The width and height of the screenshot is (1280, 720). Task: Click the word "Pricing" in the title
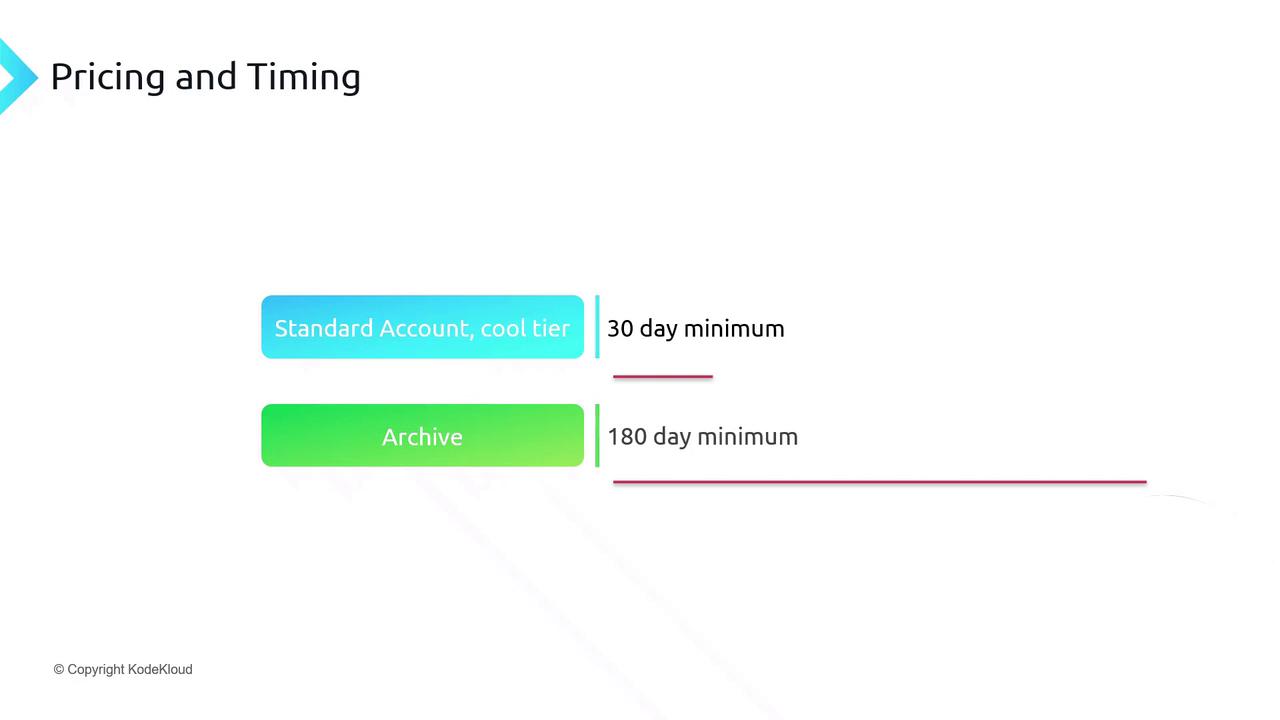[107, 77]
